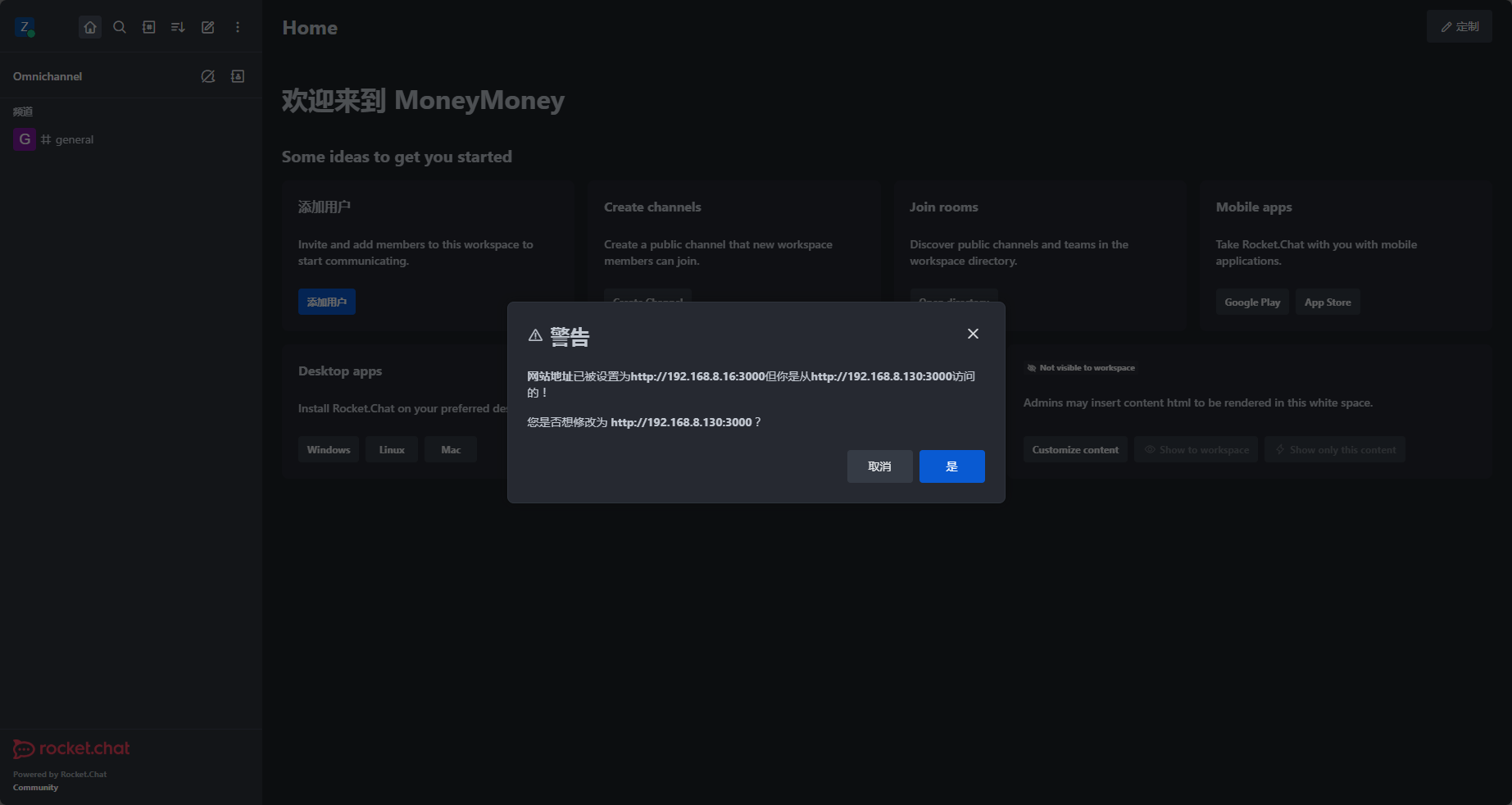This screenshot has width=1512, height=805.
Task: Click the Create channels card title
Action: click(652, 207)
